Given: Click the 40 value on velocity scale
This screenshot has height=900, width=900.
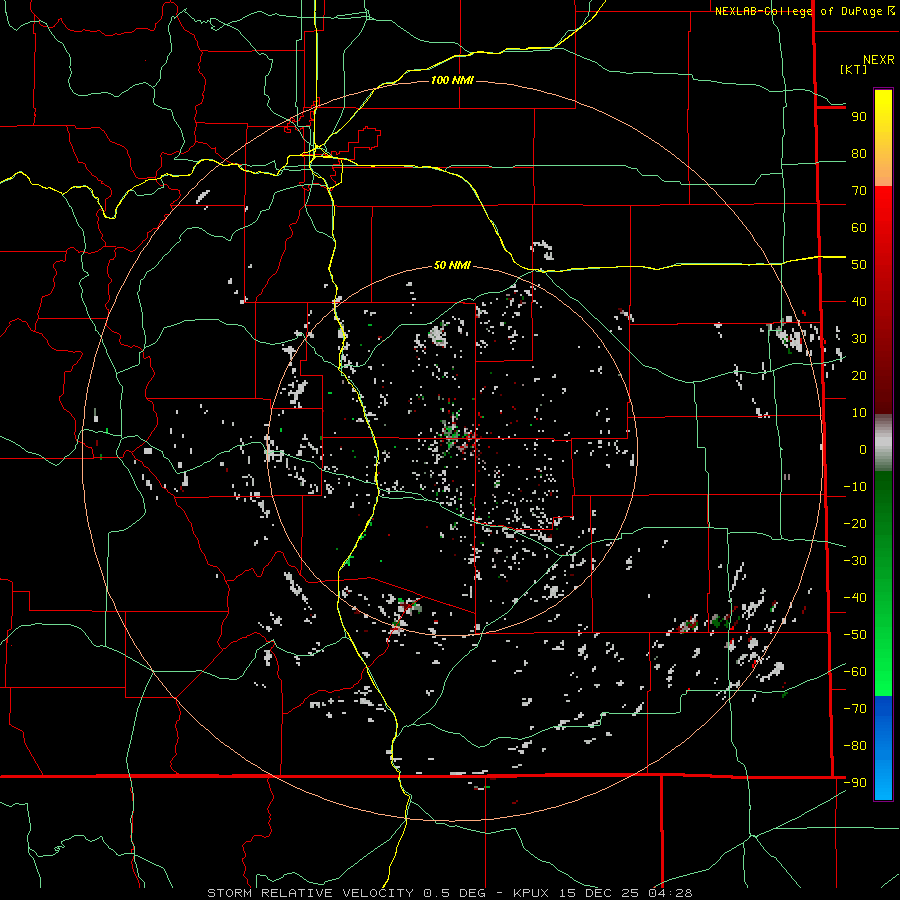Looking at the screenshot, I should click(x=859, y=302).
